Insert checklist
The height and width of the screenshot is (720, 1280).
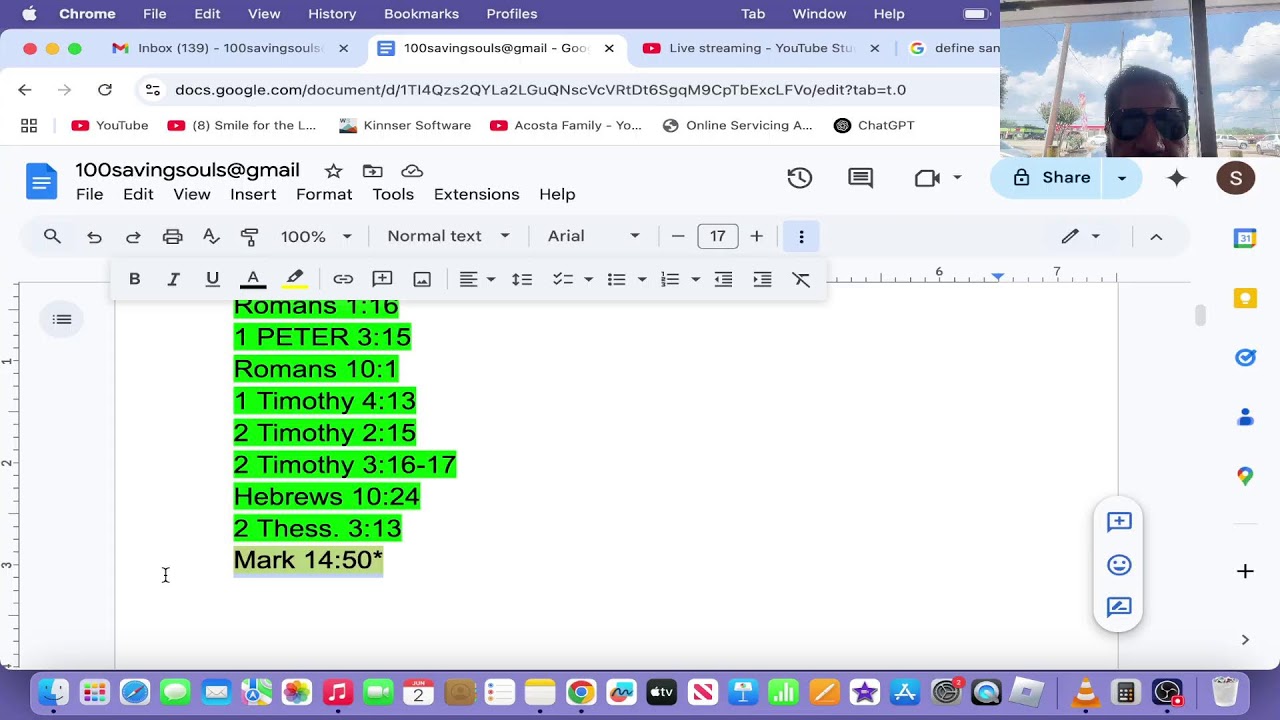[x=563, y=279]
